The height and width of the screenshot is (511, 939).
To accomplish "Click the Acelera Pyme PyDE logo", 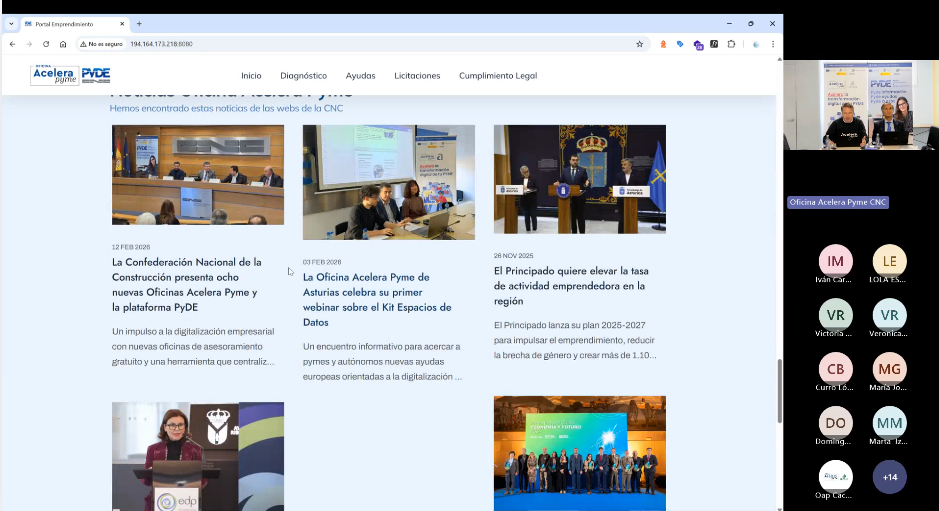I will click(70, 75).
